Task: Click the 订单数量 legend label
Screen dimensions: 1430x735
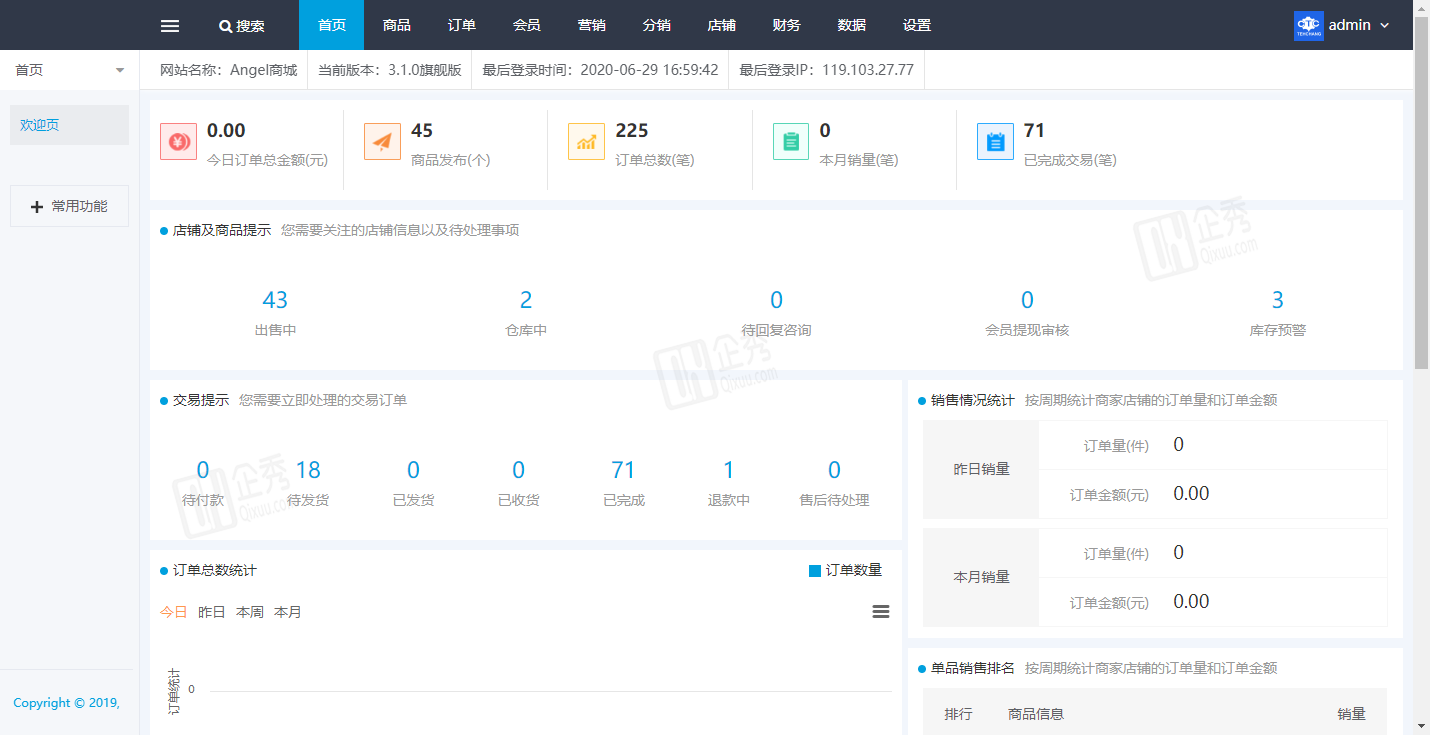Action: pyautogui.click(x=854, y=570)
